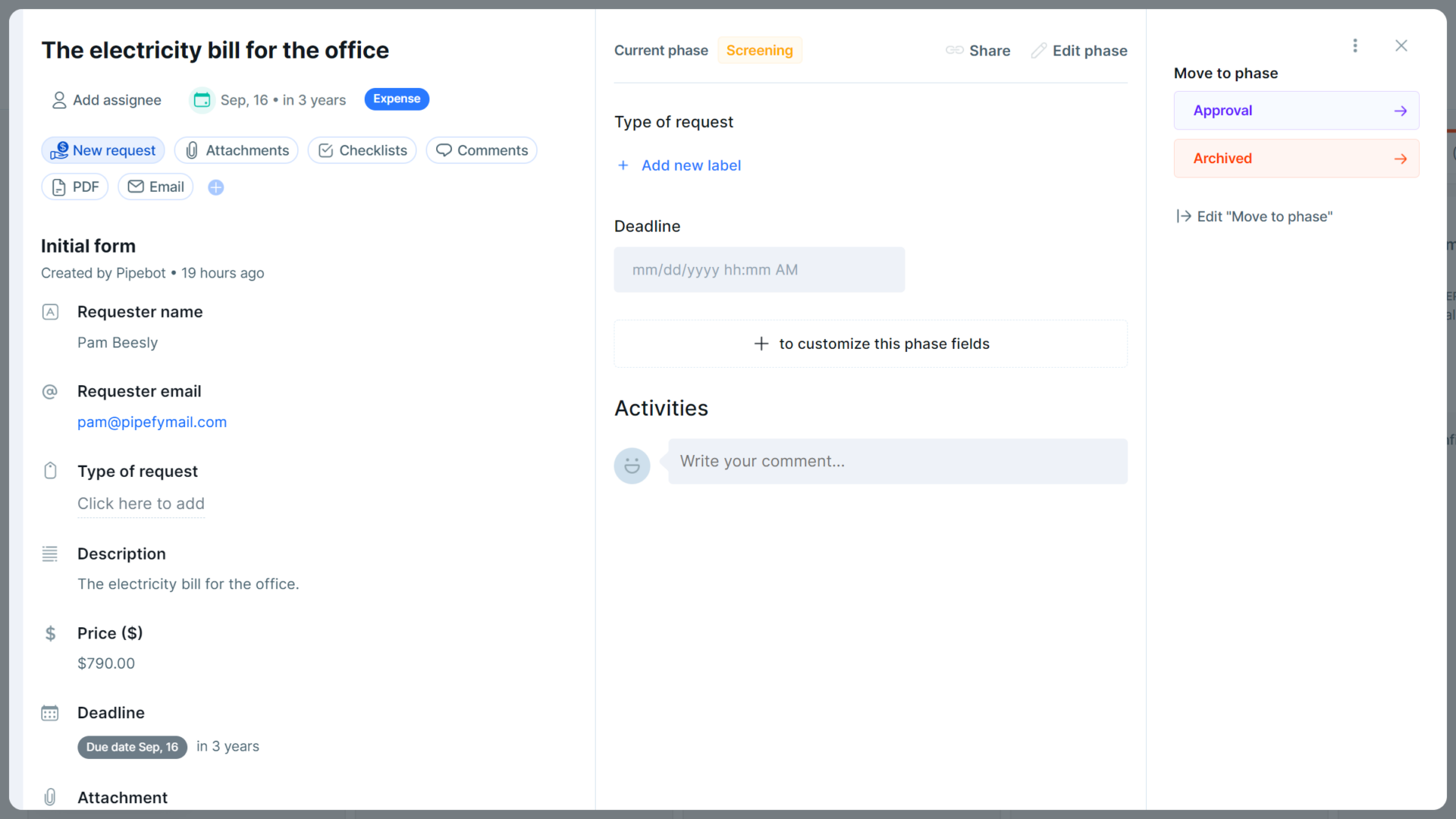Move the card to Archived

tap(1296, 158)
